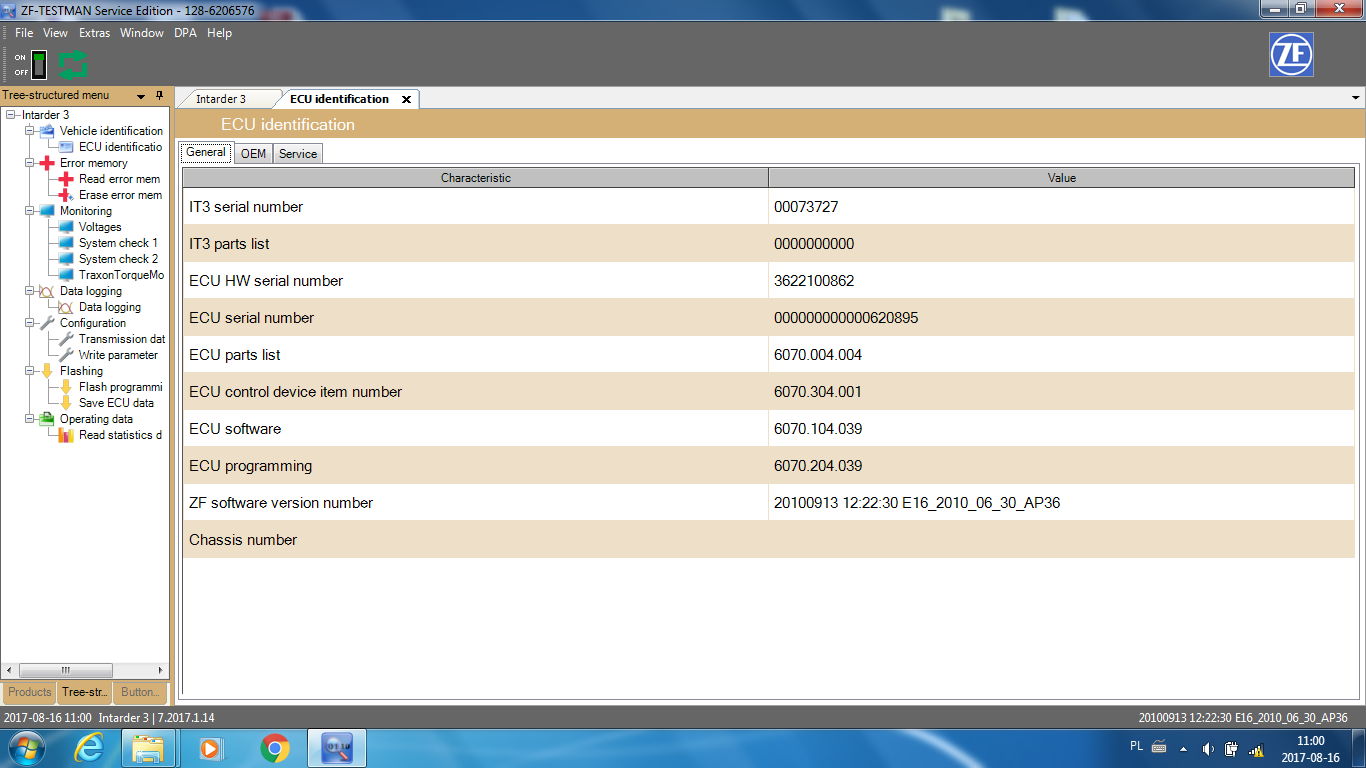The height and width of the screenshot is (768, 1366).
Task: Select the Error memory red cross node
Action: point(47,163)
